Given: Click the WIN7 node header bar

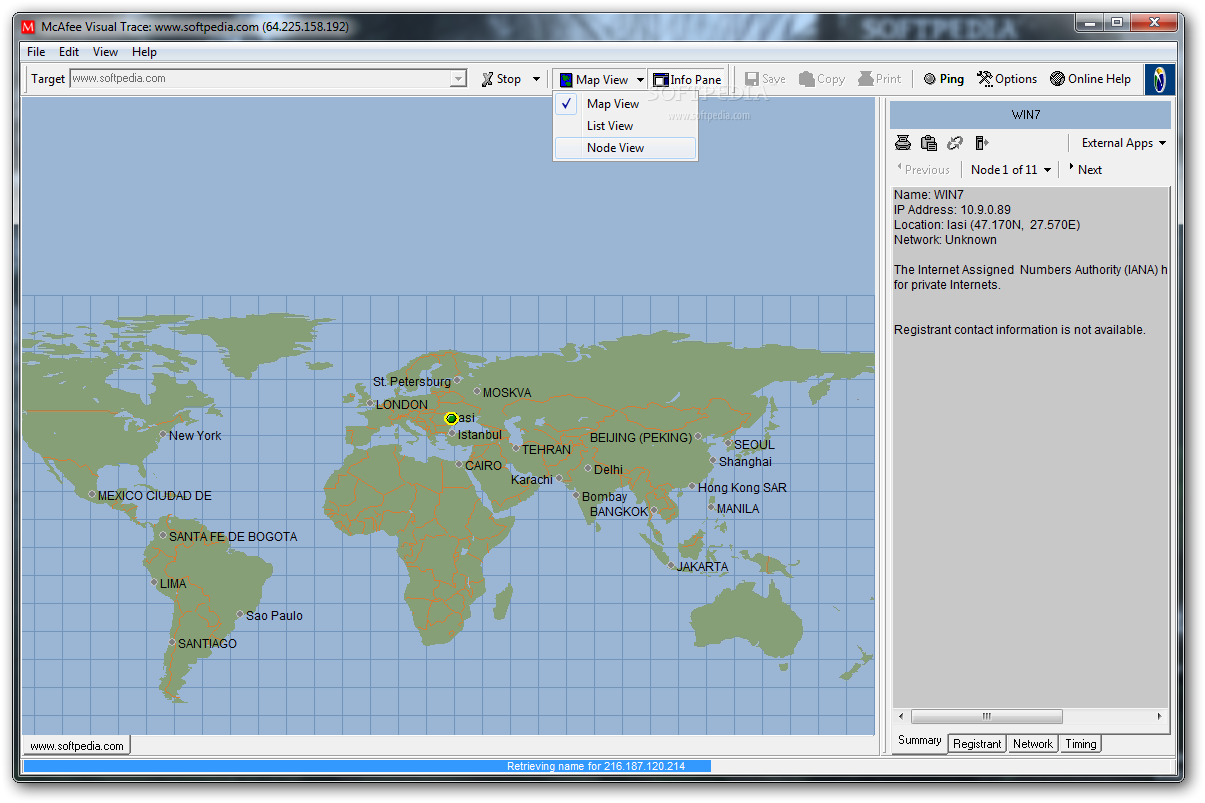Looking at the screenshot, I should click(x=1030, y=115).
